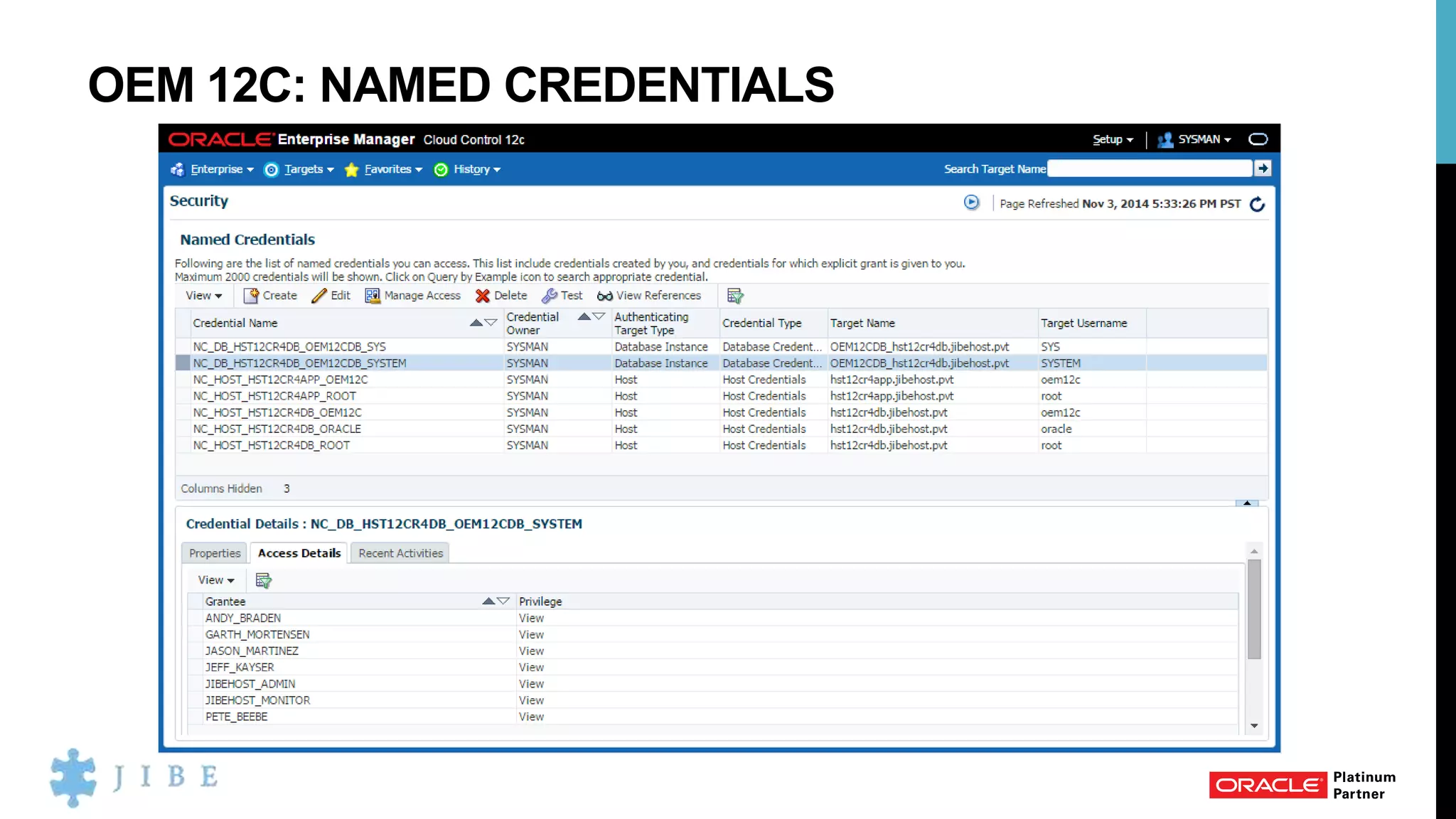Screen dimensions: 1456x819
Task: Sort Grantee column ascending
Action: pyautogui.click(x=488, y=601)
